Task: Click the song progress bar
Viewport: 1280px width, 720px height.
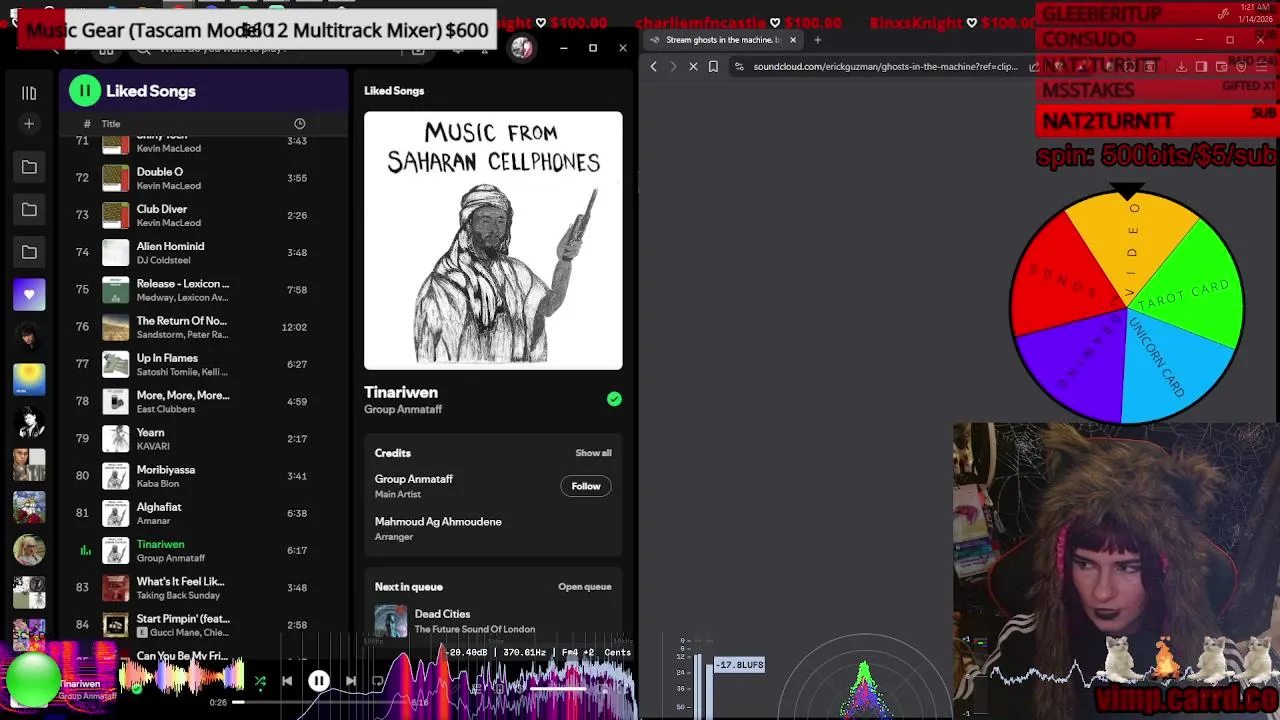Action: point(320,703)
